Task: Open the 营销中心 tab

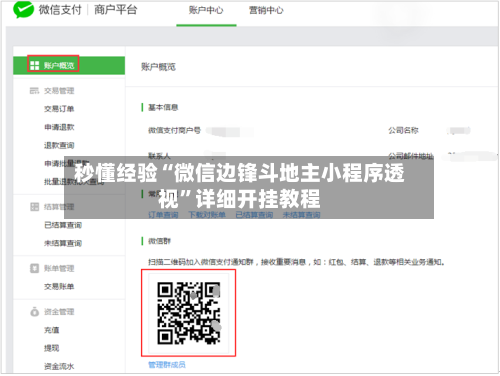Action: tap(266, 11)
